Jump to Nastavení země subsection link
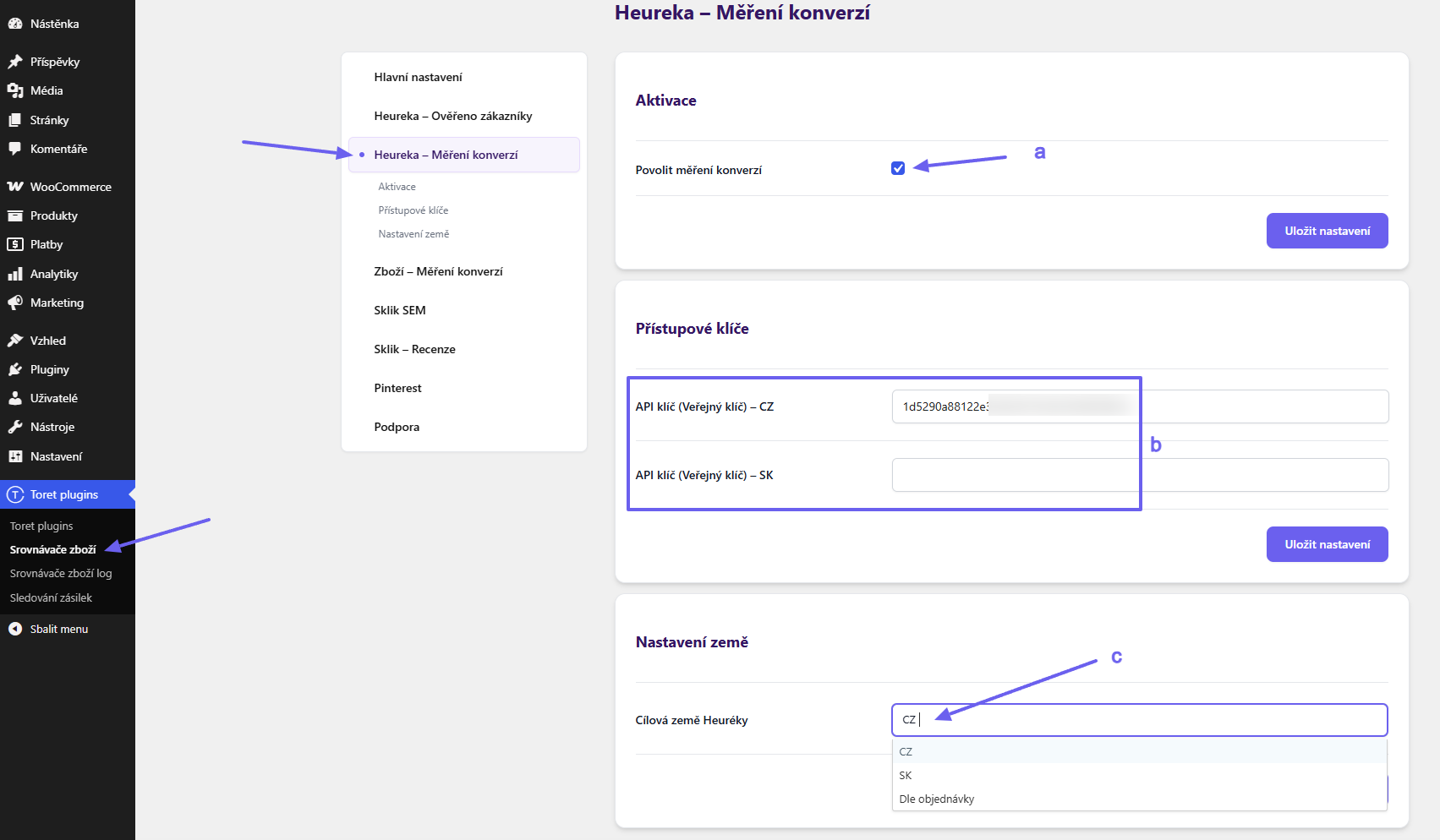 point(413,234)
